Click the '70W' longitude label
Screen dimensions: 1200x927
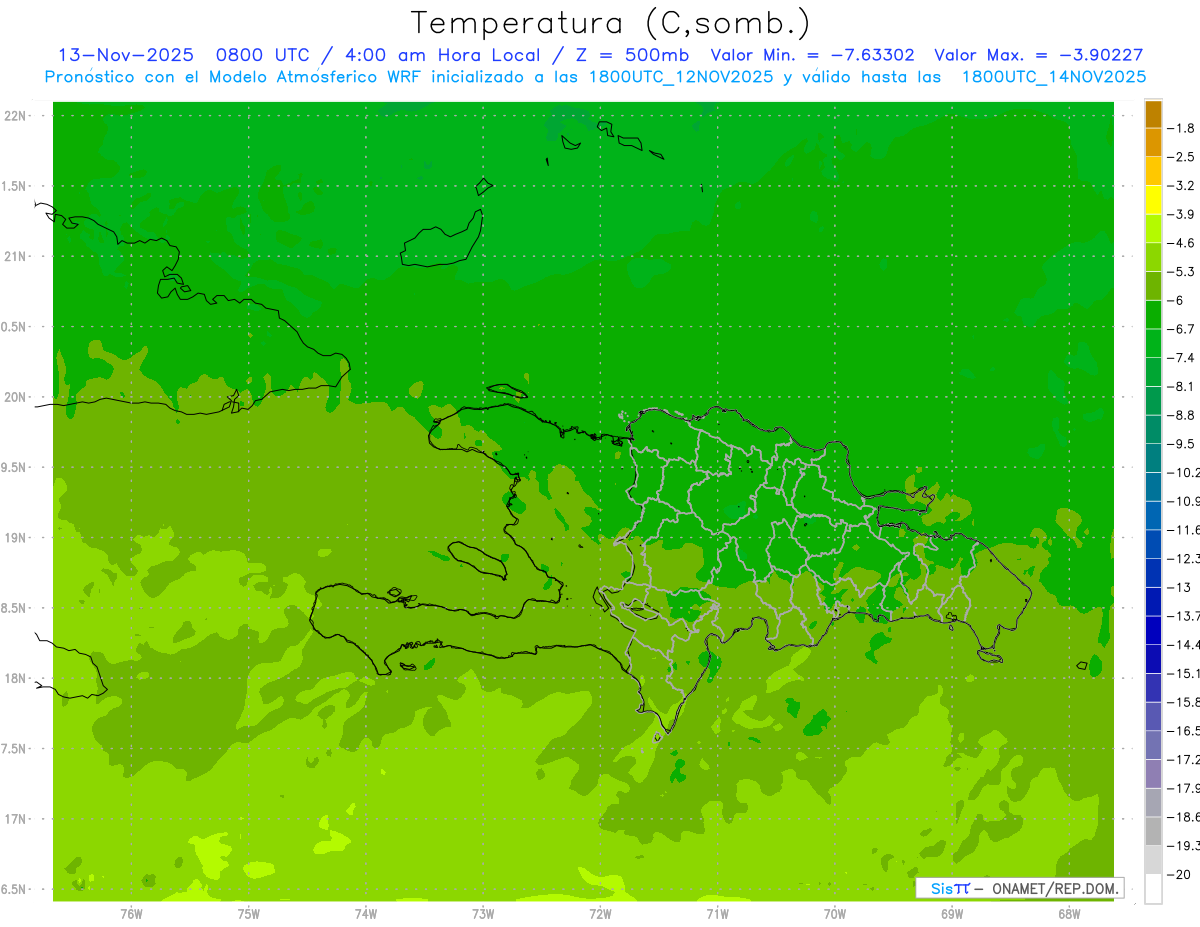(835, 914)
